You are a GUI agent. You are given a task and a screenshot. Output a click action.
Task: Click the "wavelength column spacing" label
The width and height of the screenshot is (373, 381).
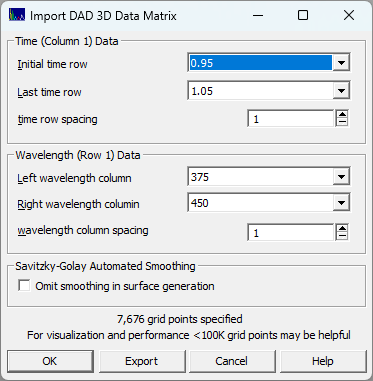[x=83, y=231]
